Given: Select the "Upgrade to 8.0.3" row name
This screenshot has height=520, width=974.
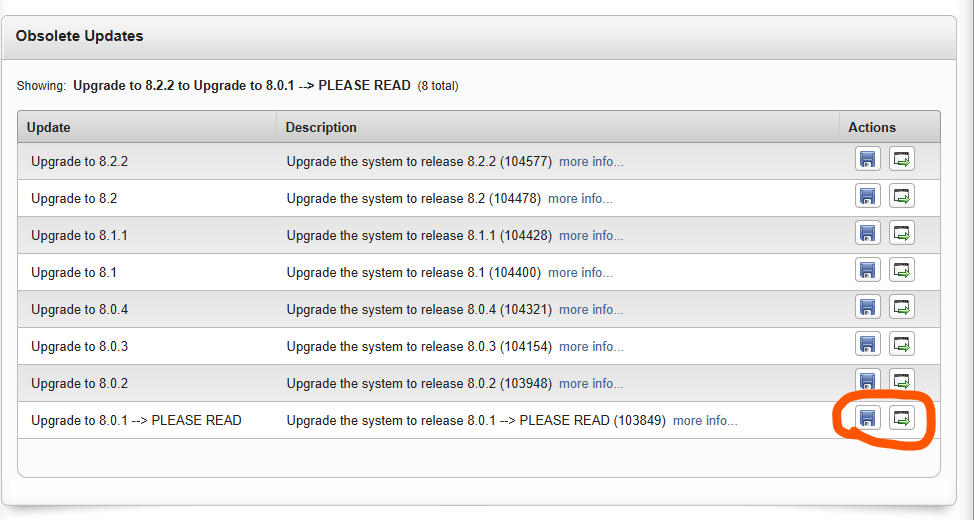Looking at the screenshot, I should tap(79, 346).
